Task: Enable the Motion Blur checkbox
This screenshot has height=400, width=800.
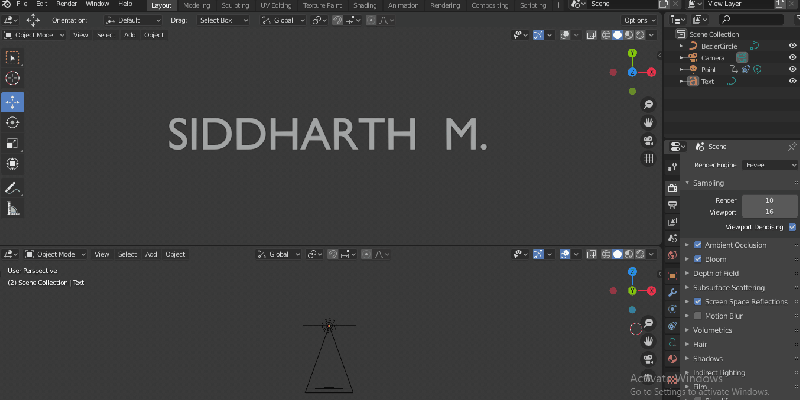Action: [697, 316]
